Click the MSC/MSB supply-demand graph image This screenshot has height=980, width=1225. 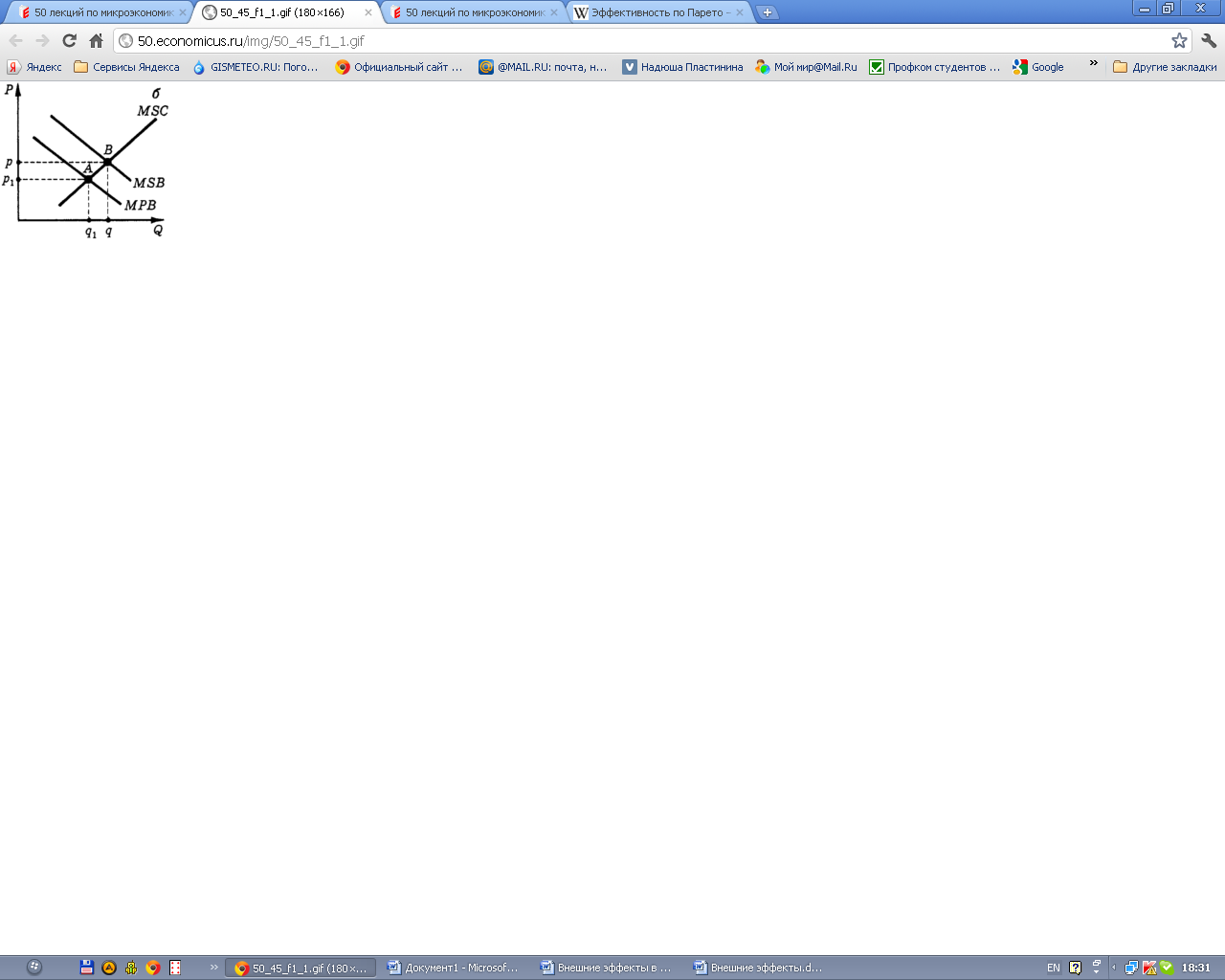click(x=86, y=161)
